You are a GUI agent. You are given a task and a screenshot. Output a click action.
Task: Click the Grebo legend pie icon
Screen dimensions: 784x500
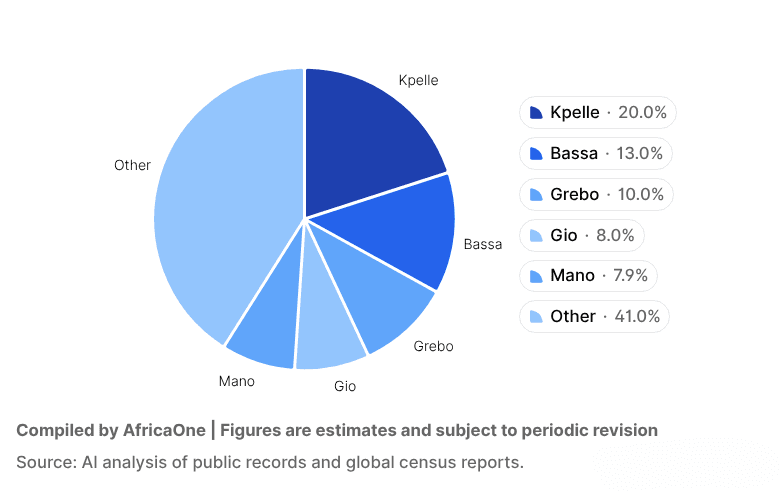point(535,195)
